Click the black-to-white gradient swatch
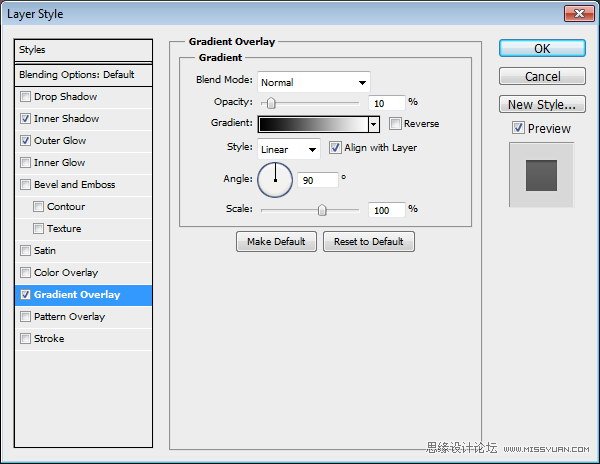 coord(313,124)
